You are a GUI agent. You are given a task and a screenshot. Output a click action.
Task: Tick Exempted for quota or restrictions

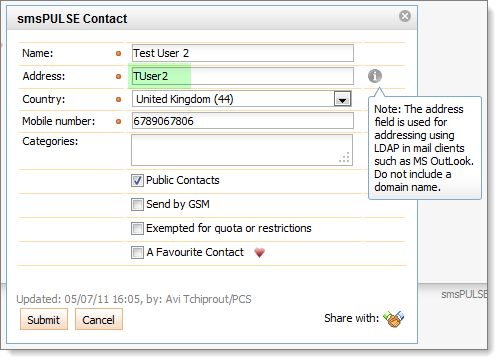[x=137, y=229]
